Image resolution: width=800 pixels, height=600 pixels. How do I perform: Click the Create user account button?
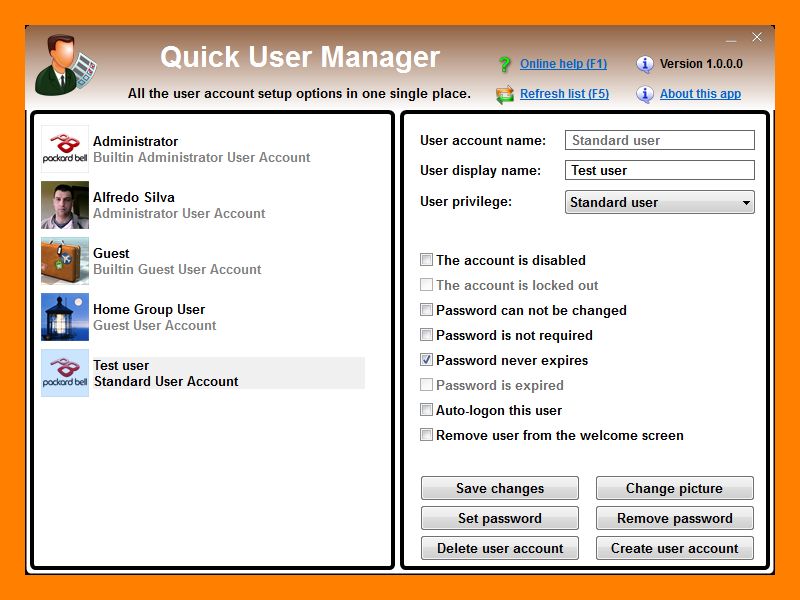tap(674, 548)
